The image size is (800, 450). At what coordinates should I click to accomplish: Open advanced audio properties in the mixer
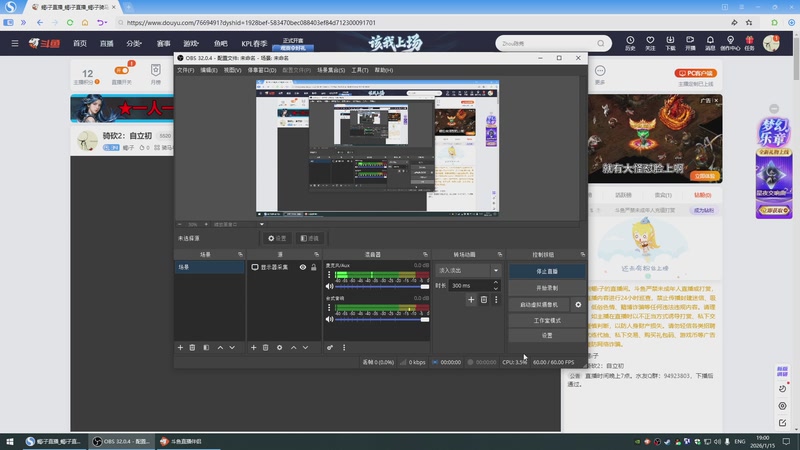tap(330, 347)
